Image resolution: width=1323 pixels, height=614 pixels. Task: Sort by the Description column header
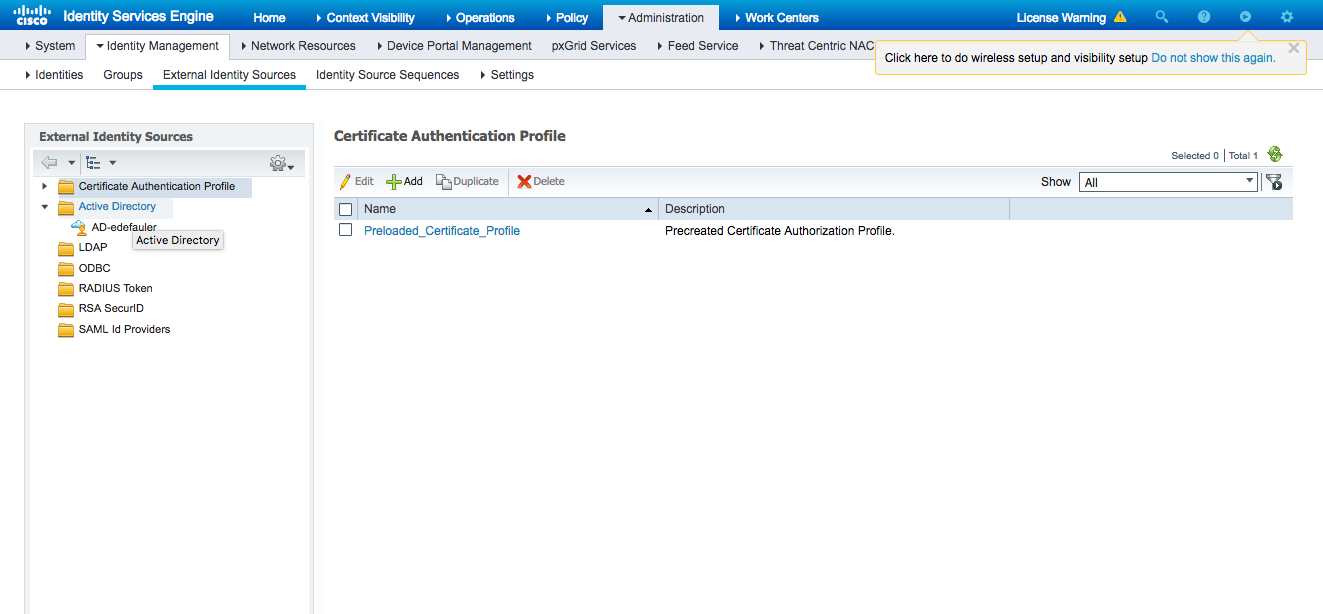coord(834,209)
